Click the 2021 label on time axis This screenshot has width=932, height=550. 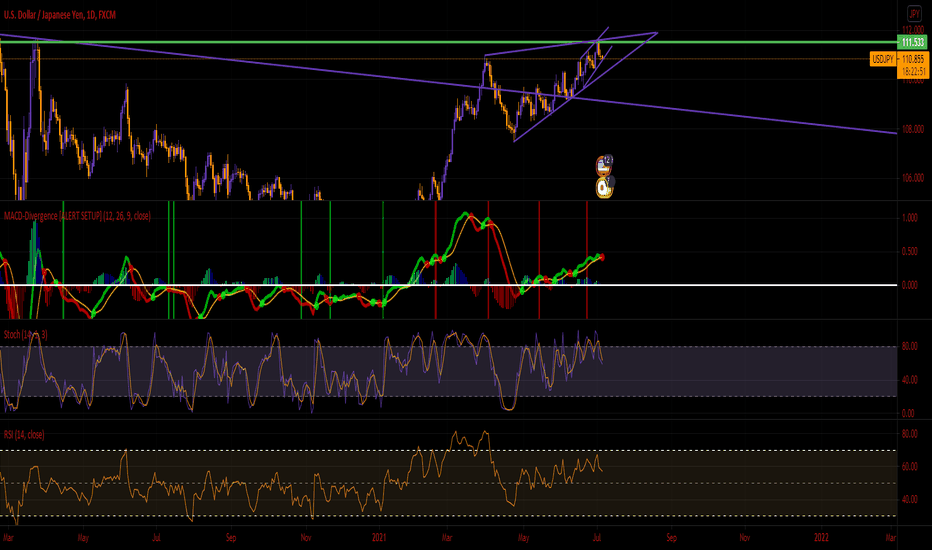click(x=379, y=538)
